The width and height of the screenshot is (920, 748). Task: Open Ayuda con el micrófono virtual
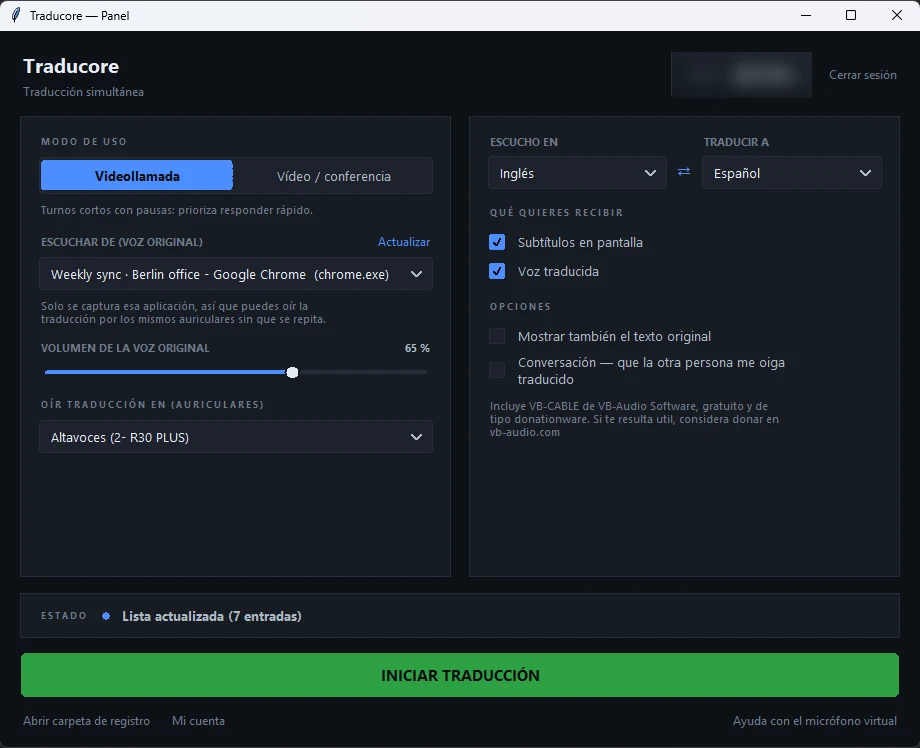(x=814, y=720)
